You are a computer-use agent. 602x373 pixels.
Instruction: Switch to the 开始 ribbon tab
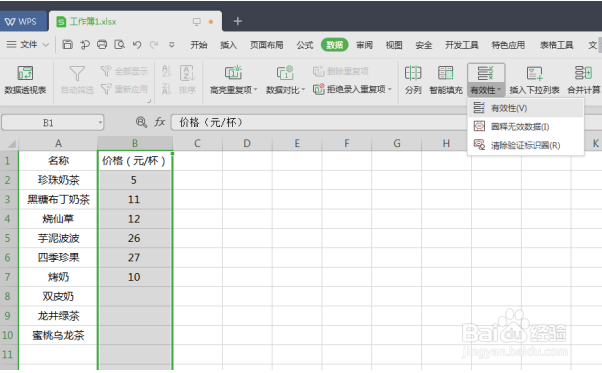click(199, 45)
